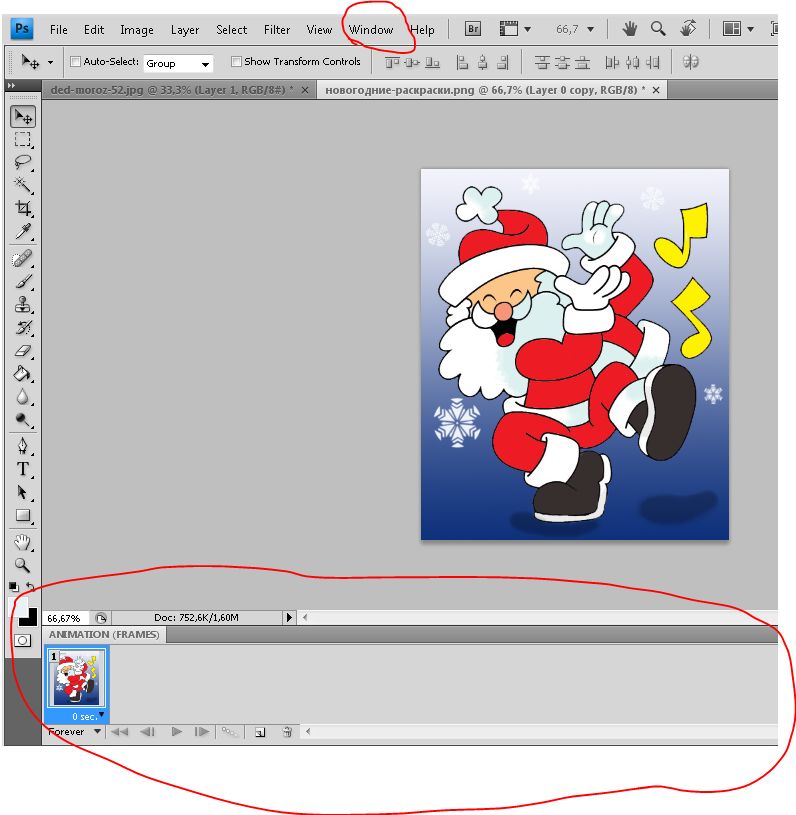Image resolution: width=796 pixels, height=815 pixels.
Task: Select the Healing Brush tool
Action: (x=23, y=258)
